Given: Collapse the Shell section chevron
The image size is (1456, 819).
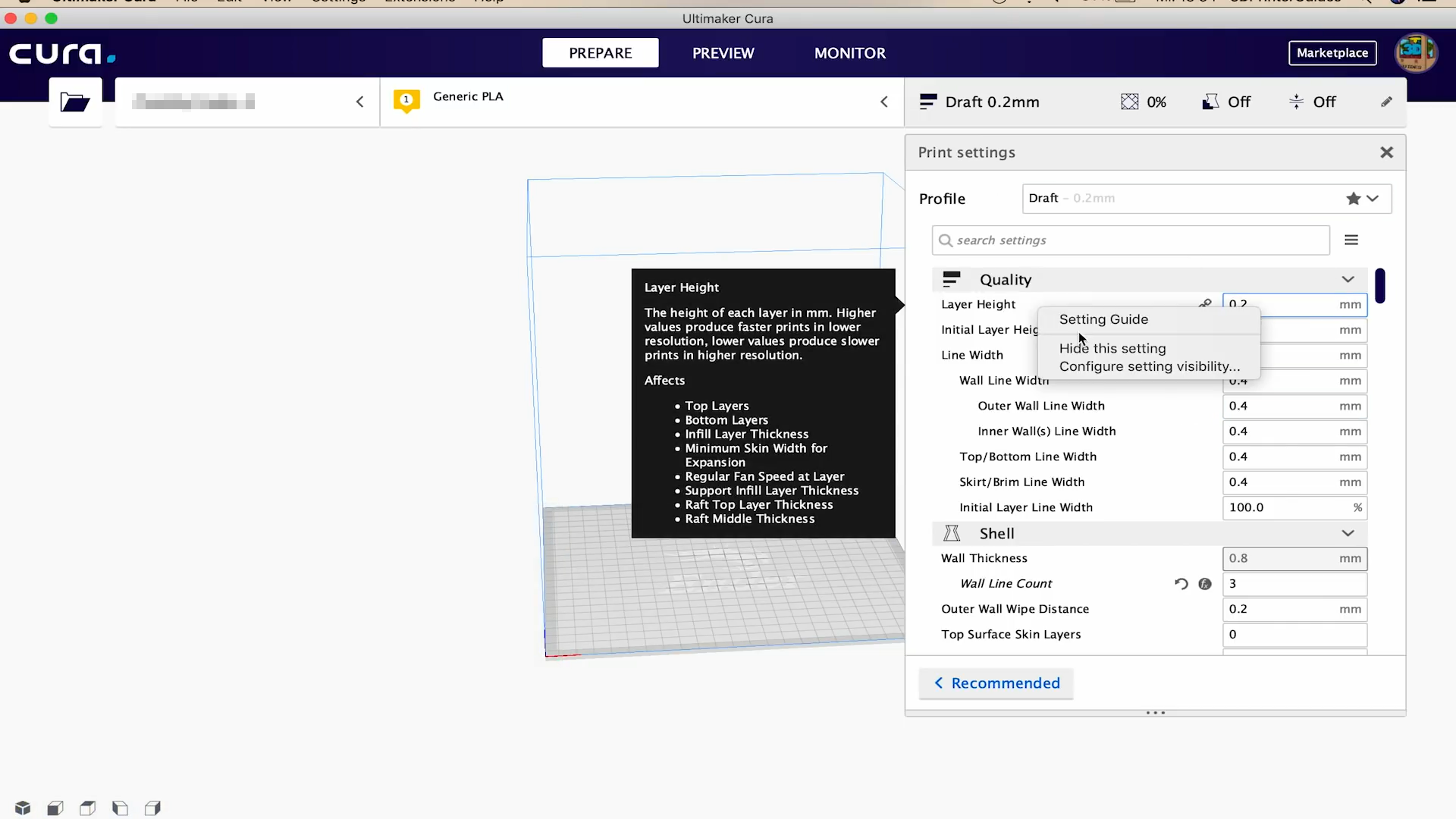Looking at the screenshot, I should (1348, 533).
